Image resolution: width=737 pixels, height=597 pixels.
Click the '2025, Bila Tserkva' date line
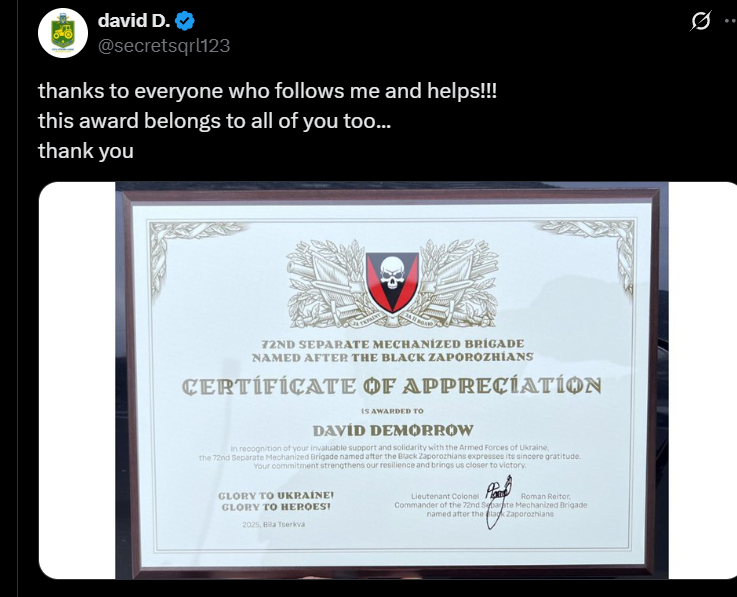click(x=274, y=524)
